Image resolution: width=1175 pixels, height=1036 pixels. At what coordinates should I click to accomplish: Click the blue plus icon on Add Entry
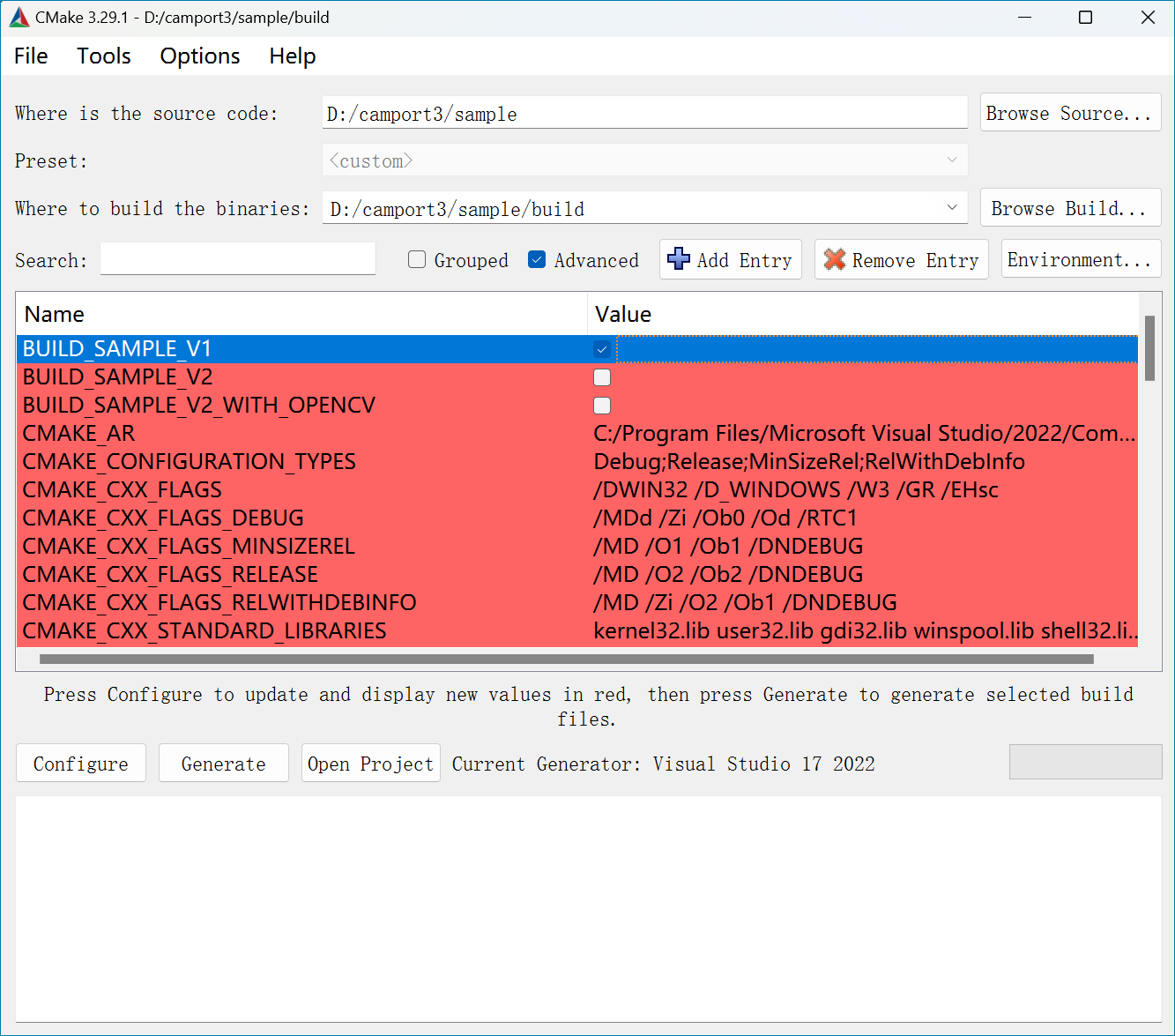pos(679,259)
